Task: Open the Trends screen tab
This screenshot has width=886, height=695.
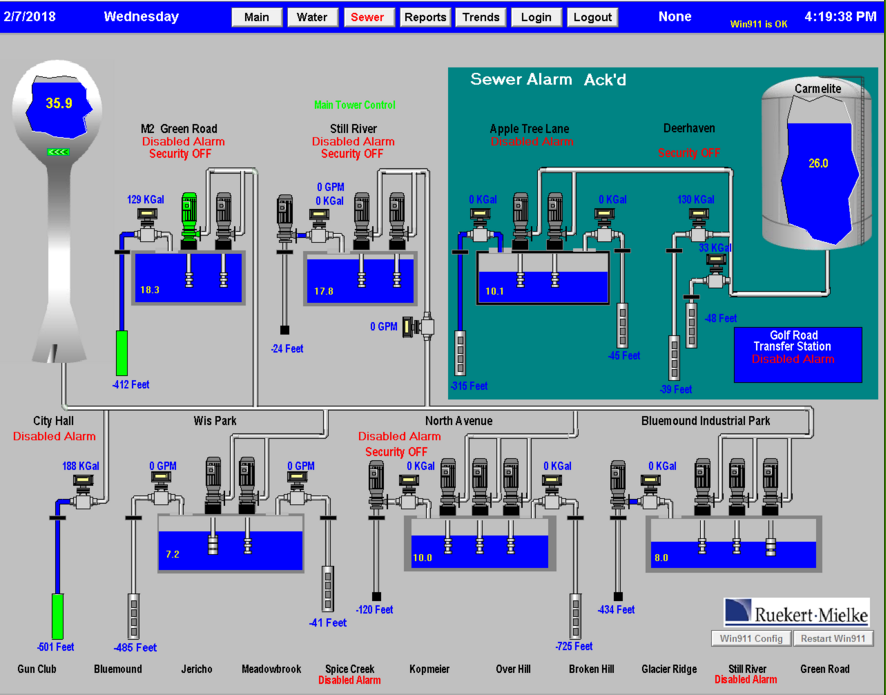Action: click(x=480, y=16)
